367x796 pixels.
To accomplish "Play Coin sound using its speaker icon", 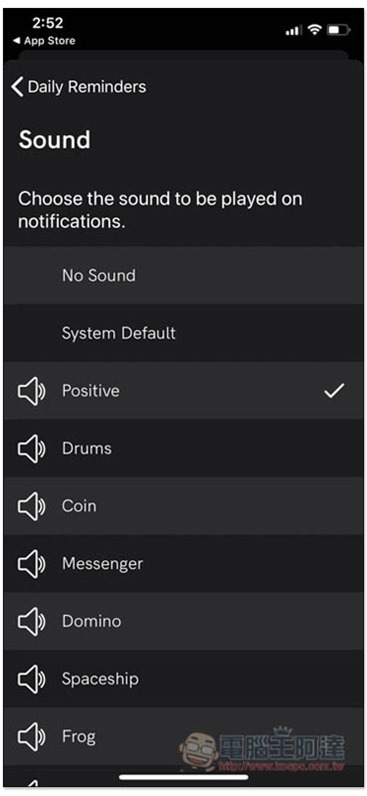I will 31,507.
